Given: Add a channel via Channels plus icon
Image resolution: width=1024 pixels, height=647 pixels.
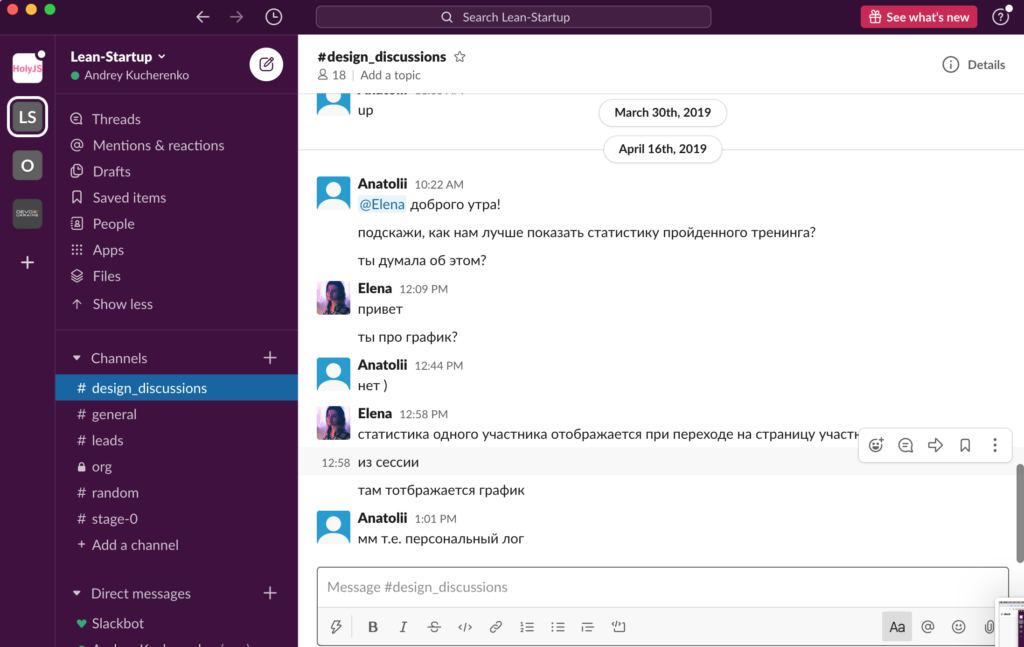Looking at the screenshot, I should (270, 358).
